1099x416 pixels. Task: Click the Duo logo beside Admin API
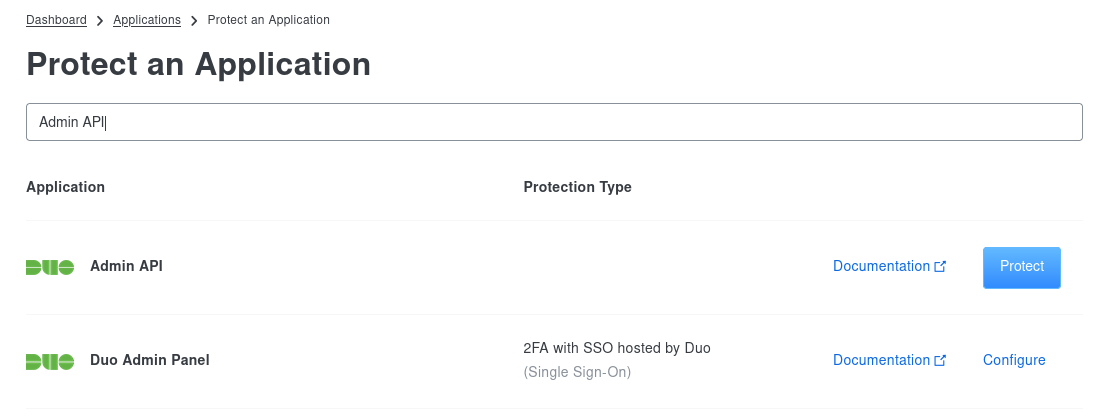50,267
